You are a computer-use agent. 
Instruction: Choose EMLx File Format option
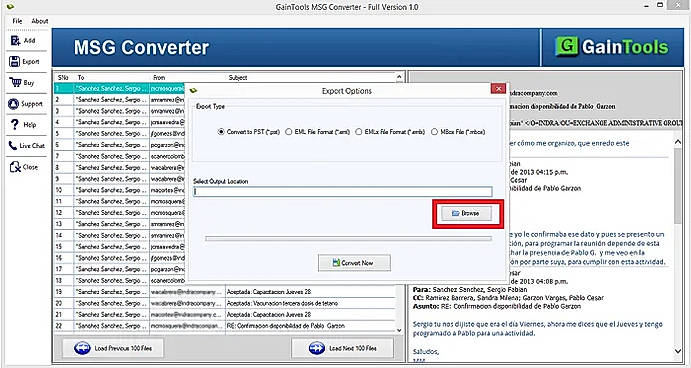click(x=390, y=132)
